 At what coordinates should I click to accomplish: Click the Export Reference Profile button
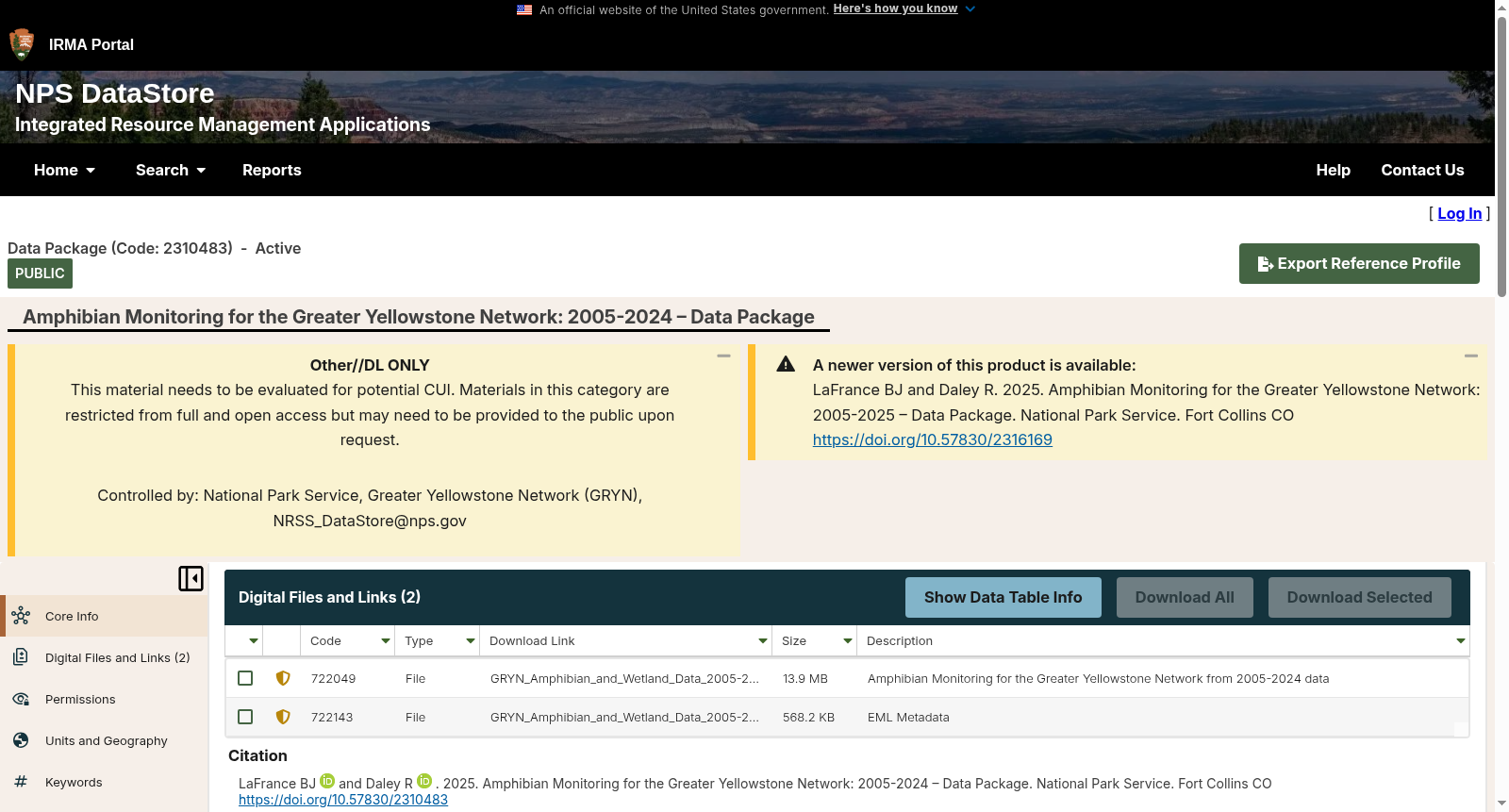coord(1359,263)
